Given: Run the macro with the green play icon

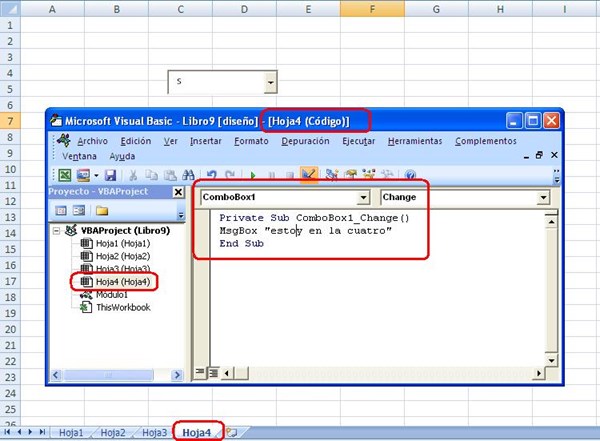Looking at the screenshot, I should coord(253,176).
